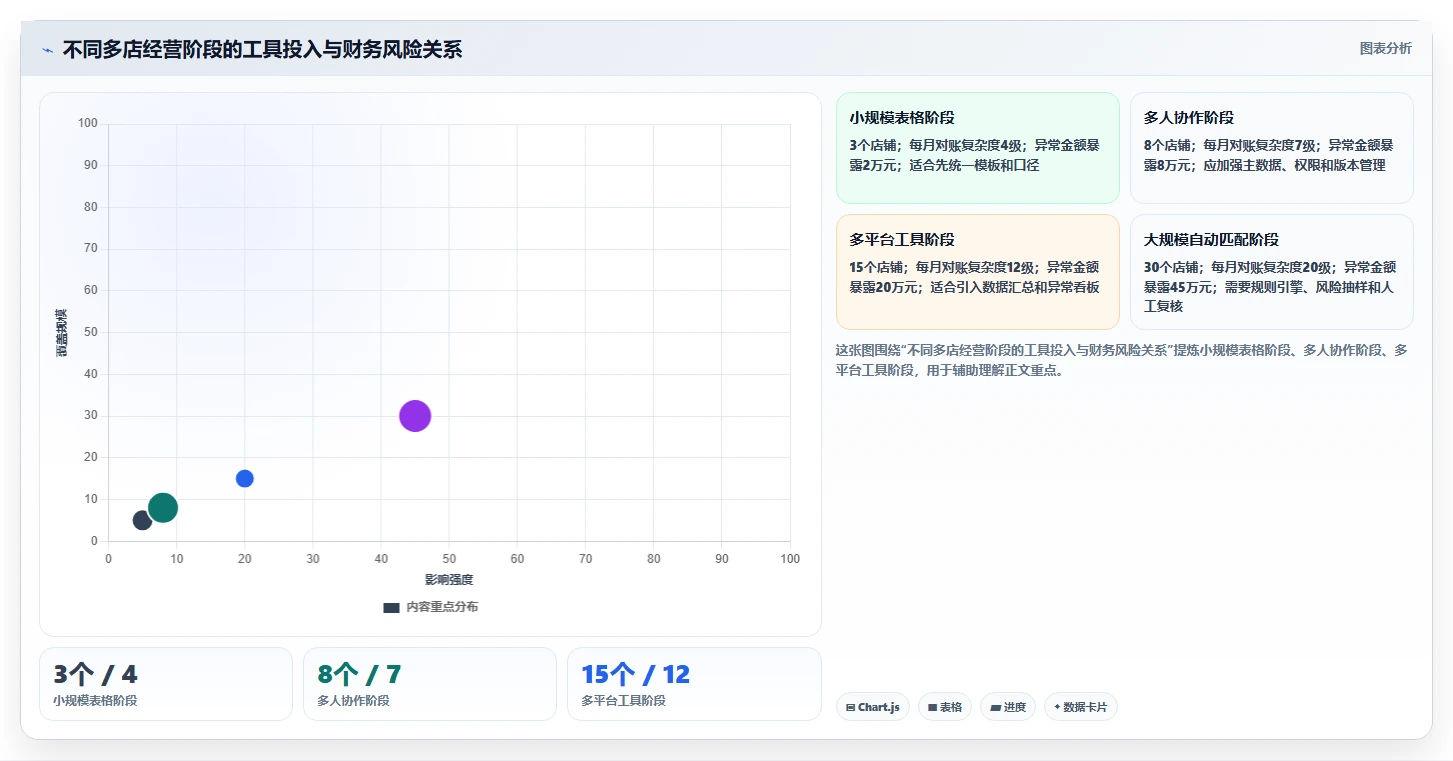
Task: Click the 50 tick label on x-axis
Action: 449,559
